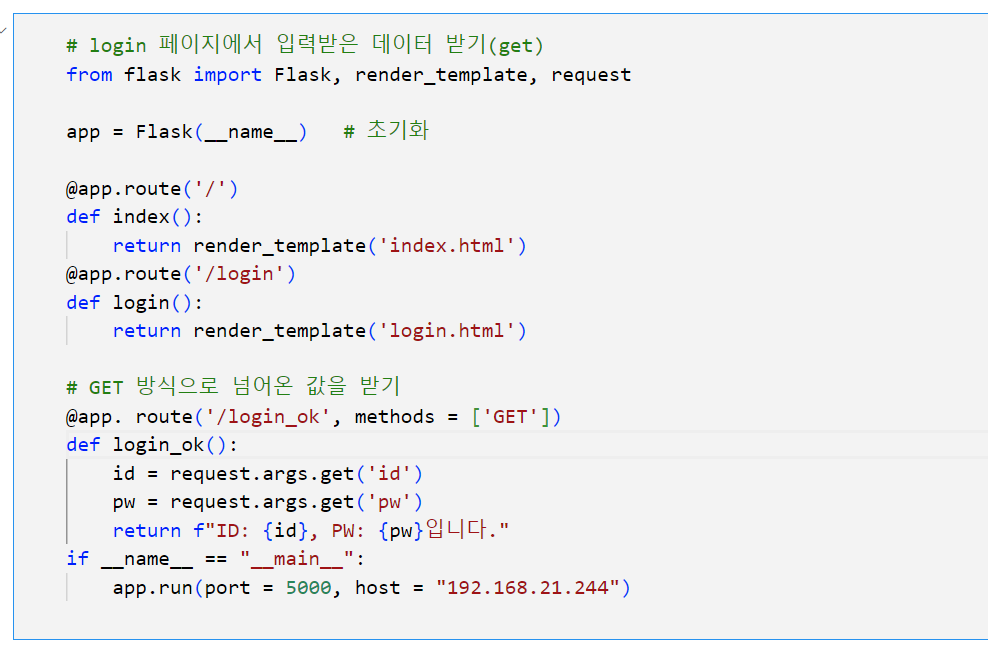Click the 'def login_ok():' line

pyautogui.click(x=152, y=445)
